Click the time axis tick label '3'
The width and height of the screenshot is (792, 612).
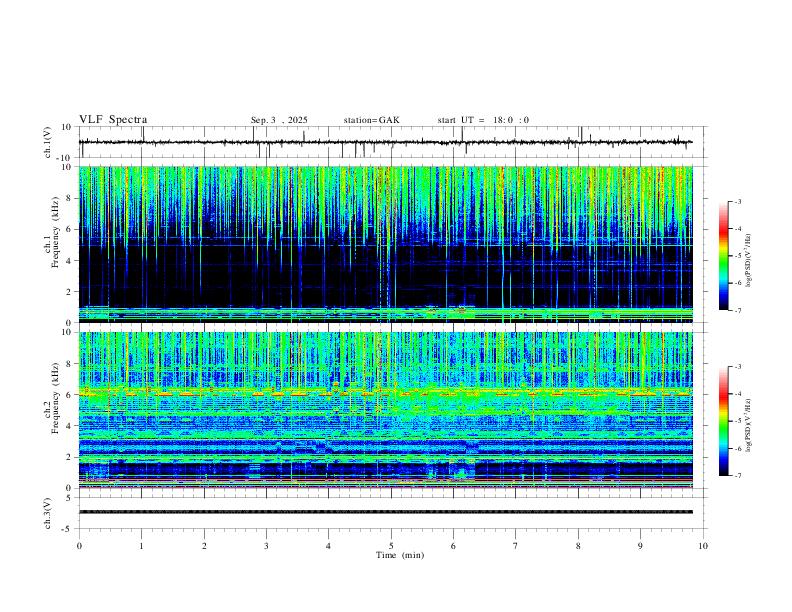pos(266,546)
